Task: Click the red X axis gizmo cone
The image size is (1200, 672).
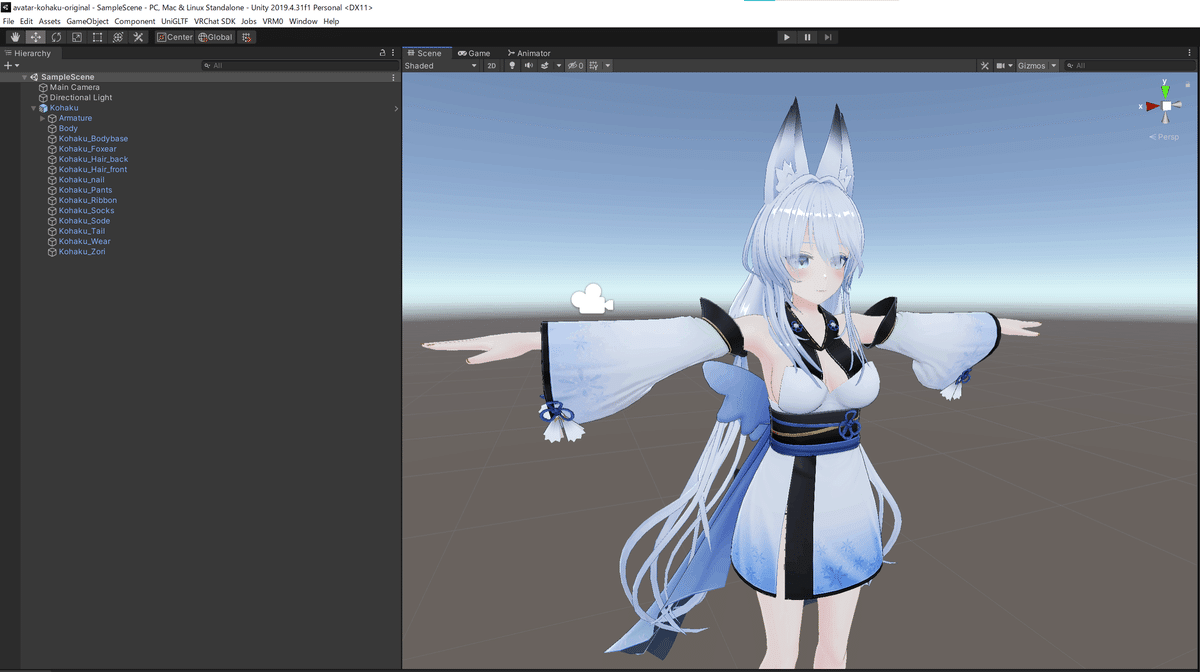Action: click(1152, 105)
